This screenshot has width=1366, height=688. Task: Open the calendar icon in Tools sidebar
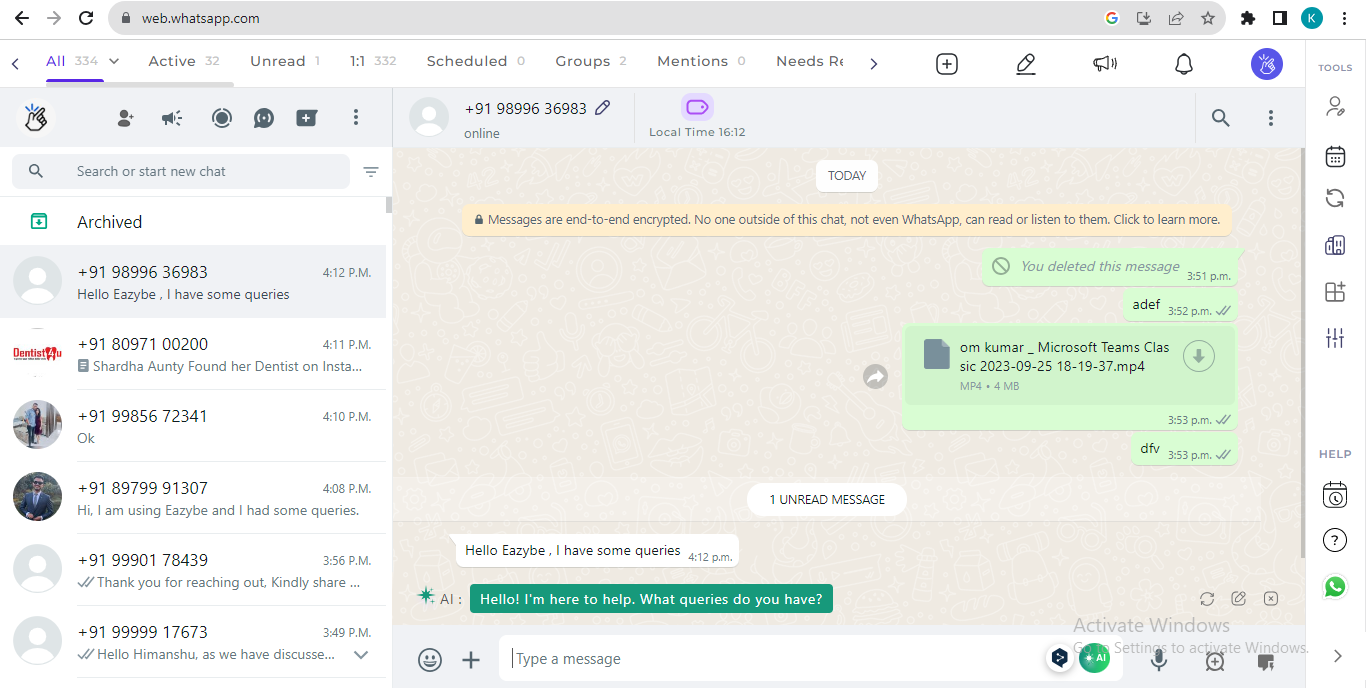coord(1335,156)
